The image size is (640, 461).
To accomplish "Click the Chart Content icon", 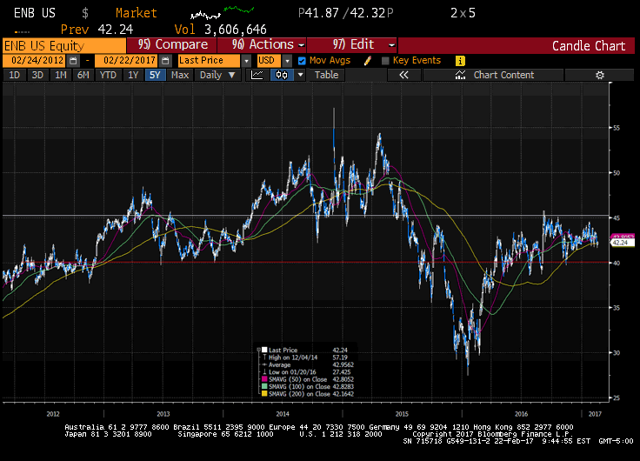I will coord(460,75).
